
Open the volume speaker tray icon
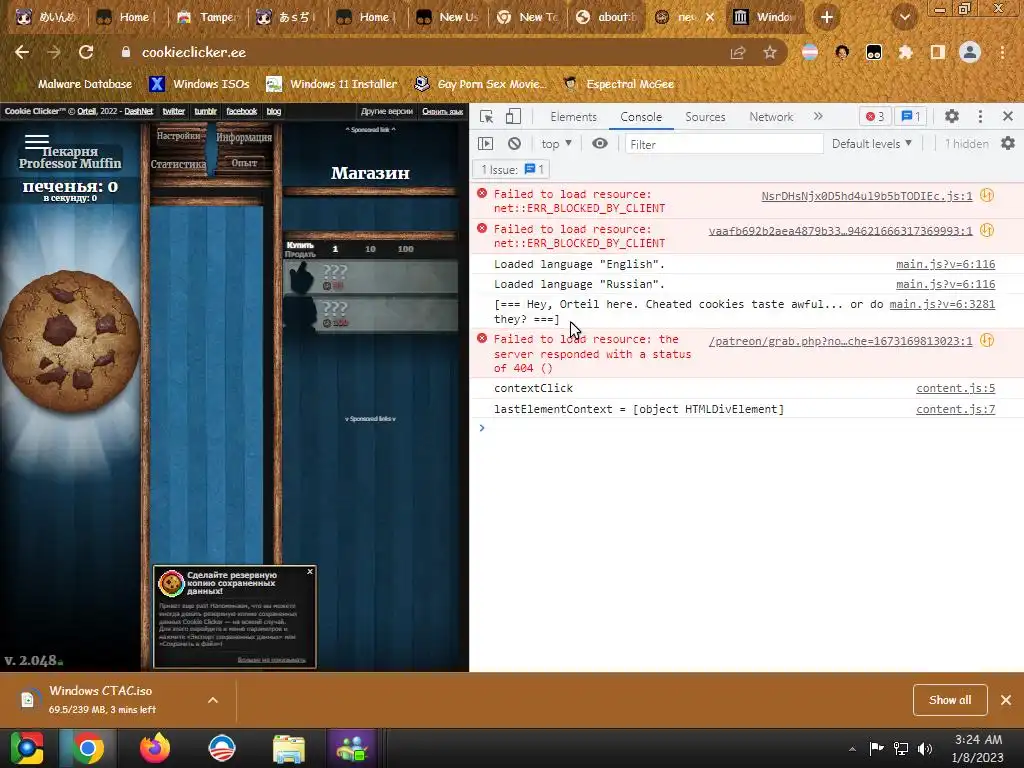point(925,748)
